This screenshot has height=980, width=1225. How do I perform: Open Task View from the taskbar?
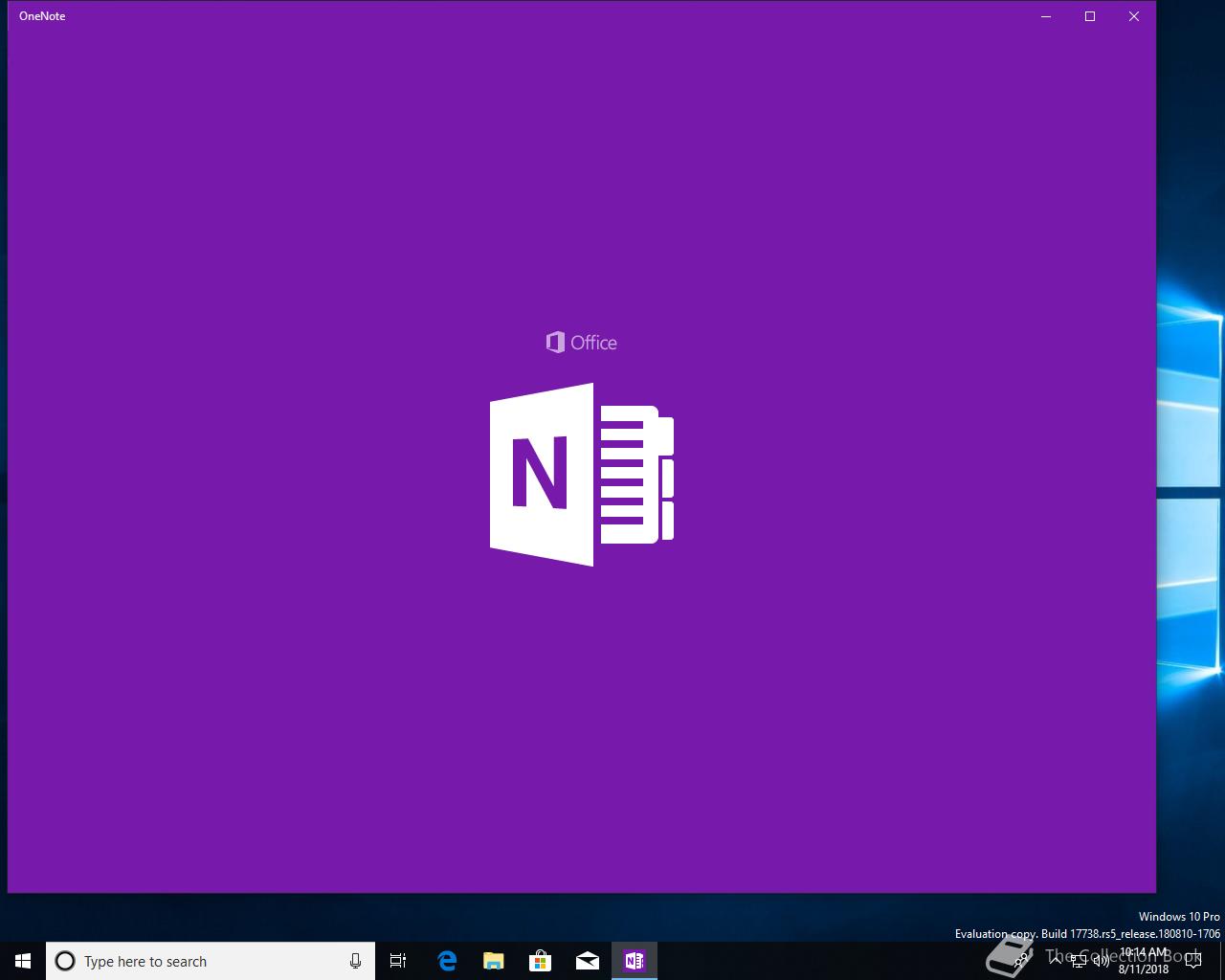click(398, 961)
